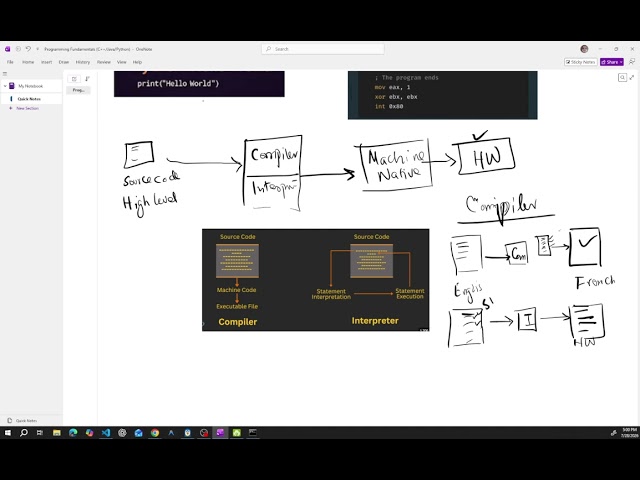640x480 pixels.
Task: Click the text 'Machine Code' in diagram
Action: [236, 290]
